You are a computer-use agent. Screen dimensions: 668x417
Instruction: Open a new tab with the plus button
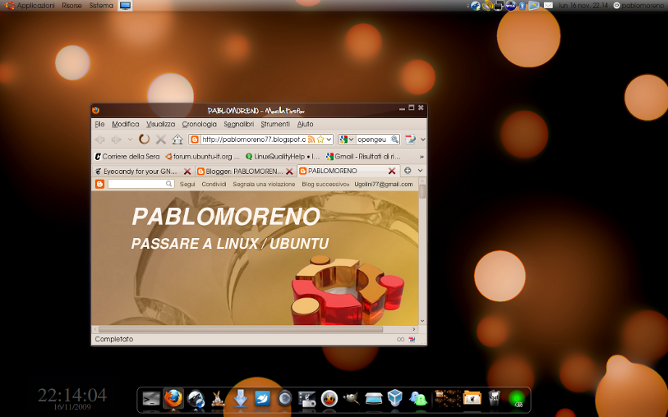[408, 170]
